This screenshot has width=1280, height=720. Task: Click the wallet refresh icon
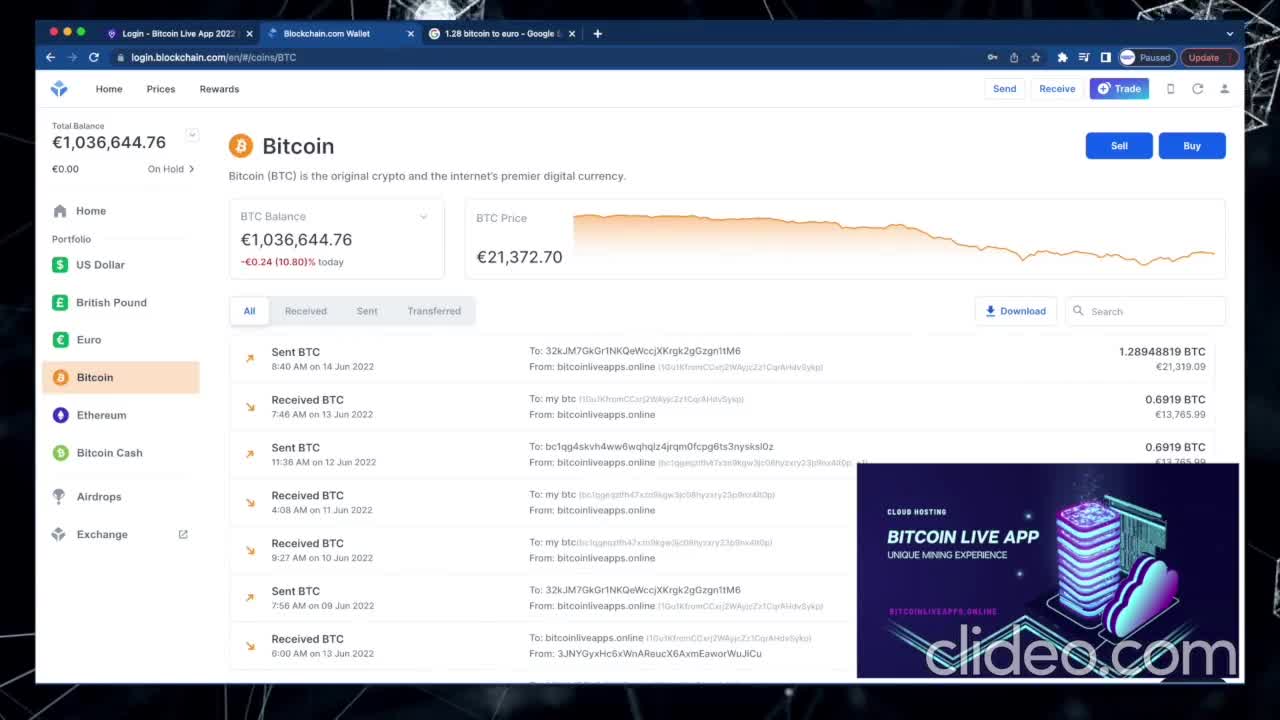click(x=1197, y=89)
